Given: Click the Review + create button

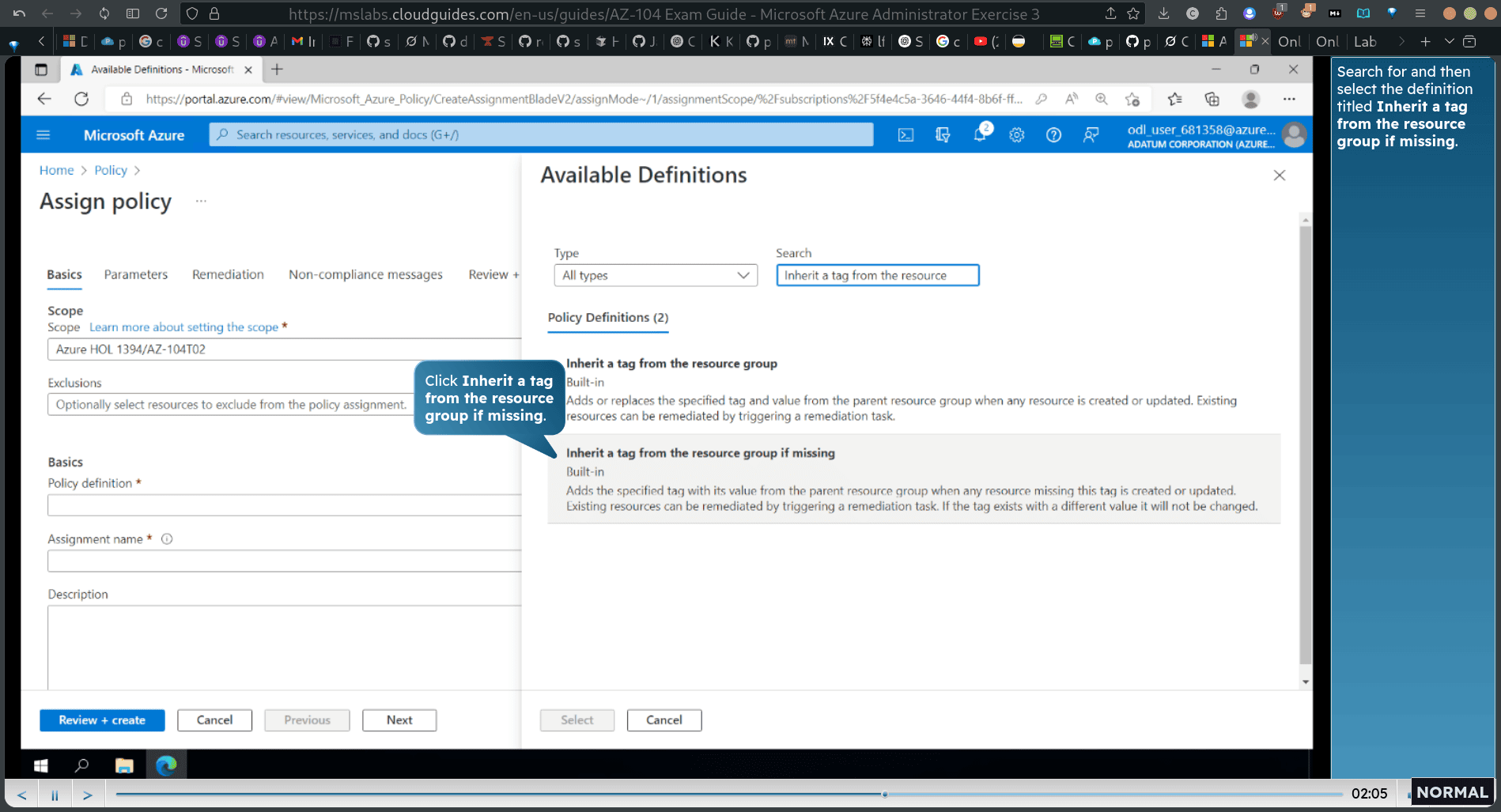Looking at the screenshot, I should (x=102, y=720).
